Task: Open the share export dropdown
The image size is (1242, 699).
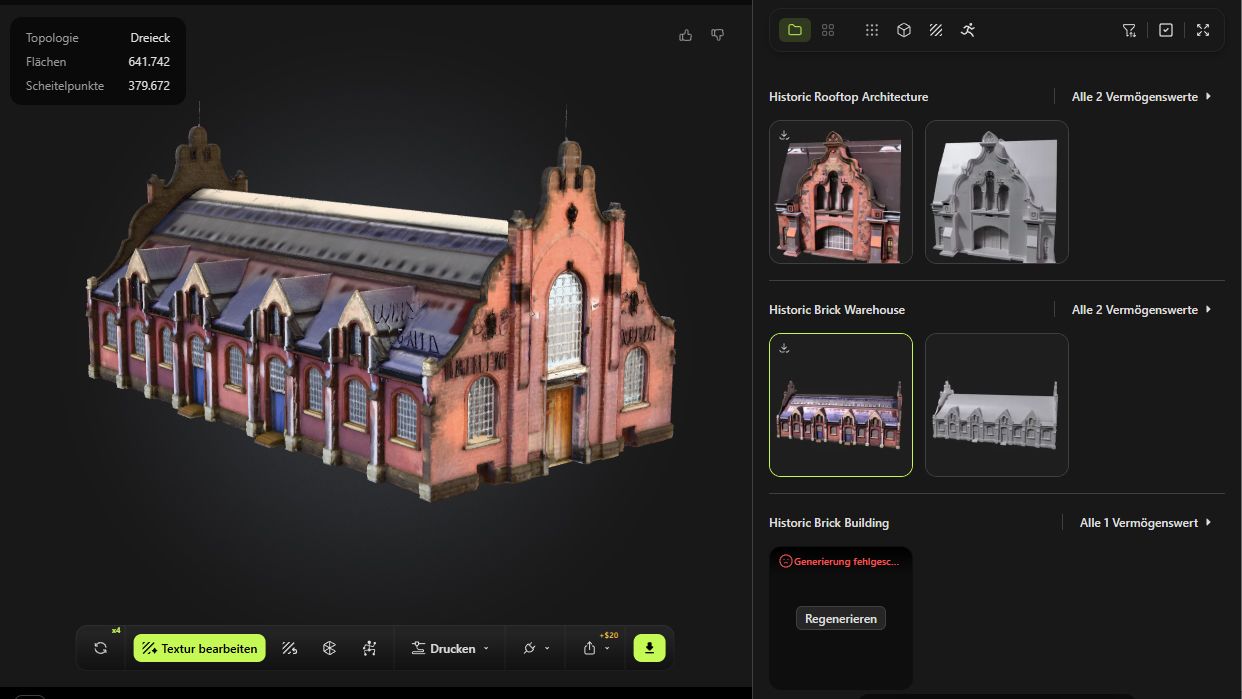Action: click(595, 648)
